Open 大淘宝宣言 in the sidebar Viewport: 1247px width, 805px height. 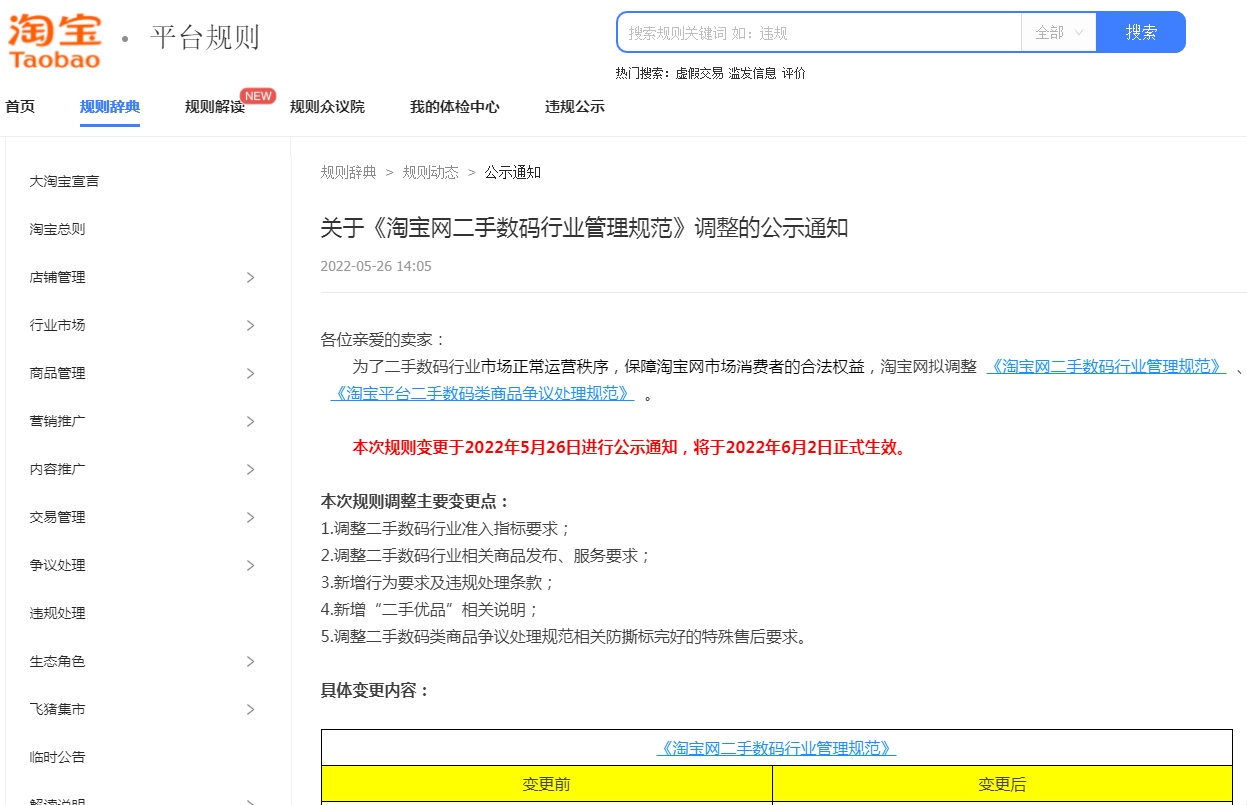[64, 181]
